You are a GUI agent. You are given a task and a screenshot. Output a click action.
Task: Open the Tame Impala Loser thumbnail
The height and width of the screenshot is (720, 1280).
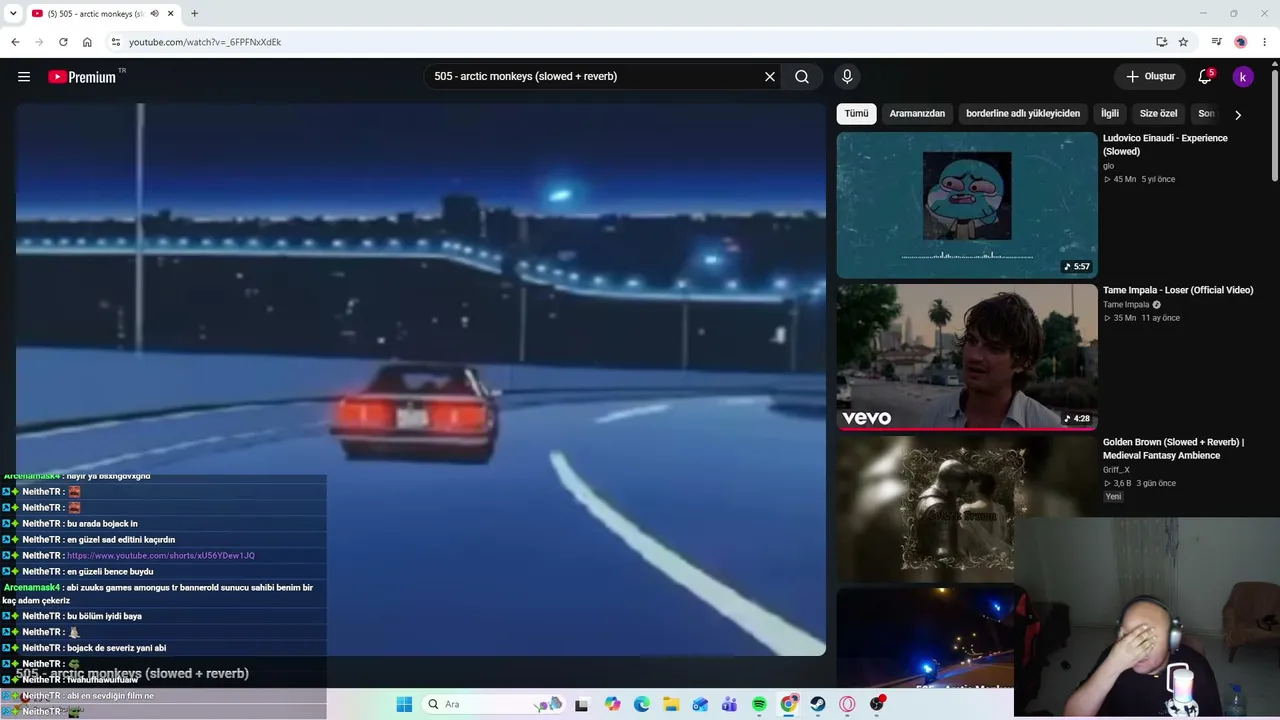[967, 357]
